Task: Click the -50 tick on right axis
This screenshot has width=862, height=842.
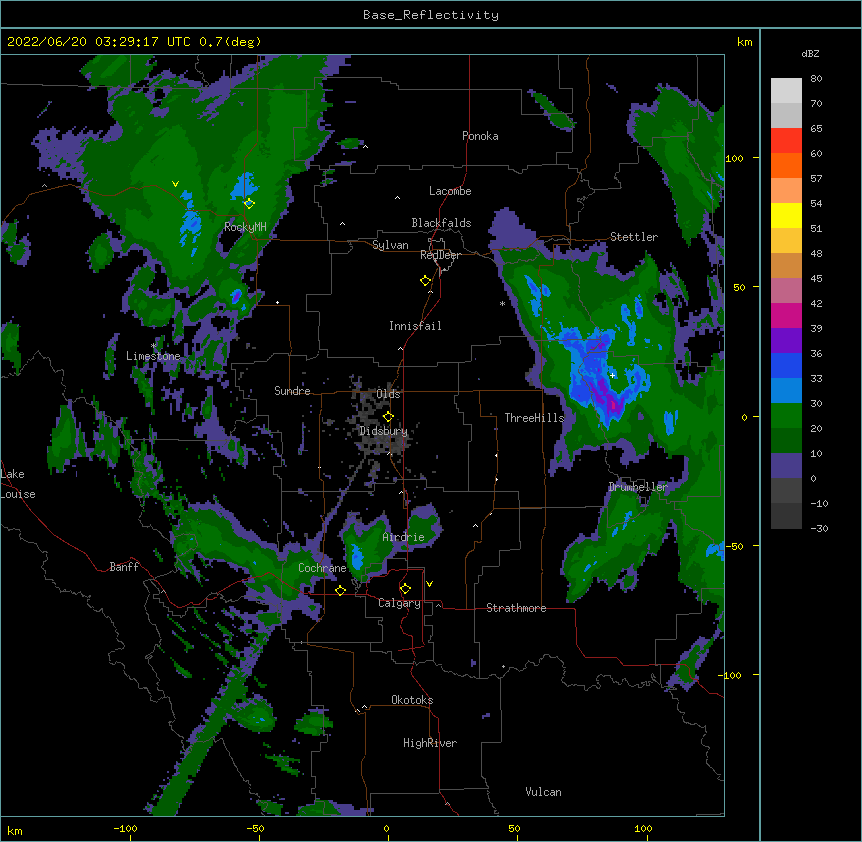Action: pyautogui.click(x=734, y=546)
